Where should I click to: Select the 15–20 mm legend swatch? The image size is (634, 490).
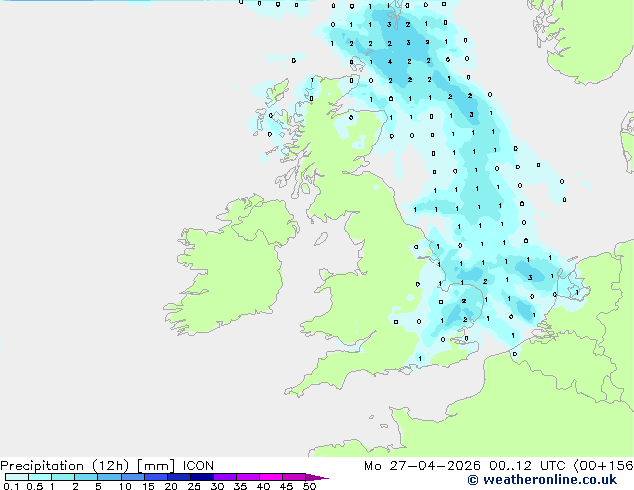(x=156, y=477)
